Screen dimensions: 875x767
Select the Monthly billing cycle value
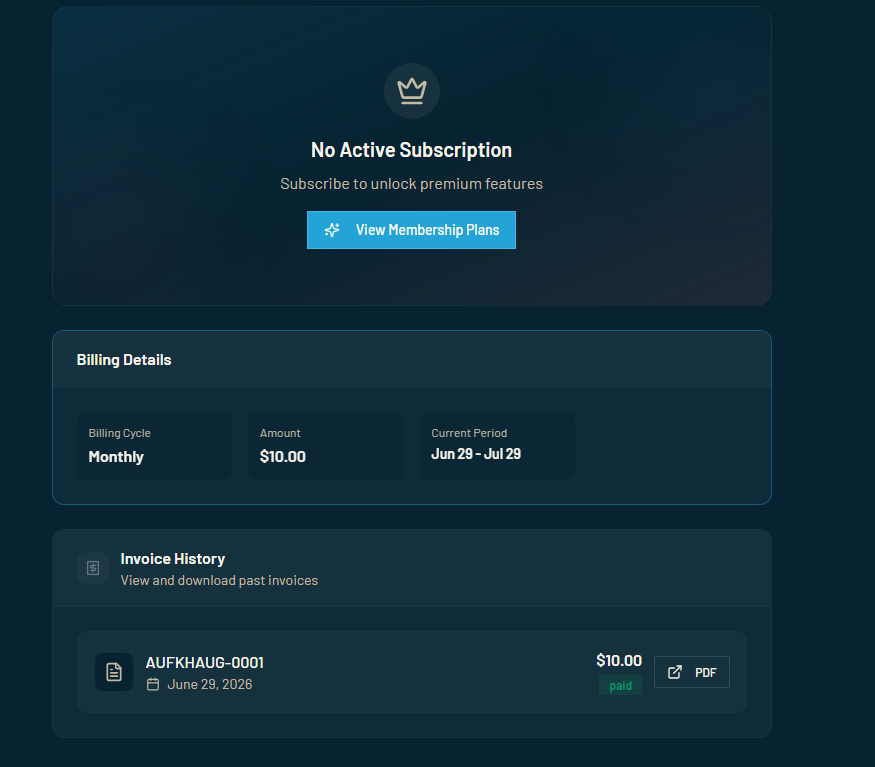(116, 457)
